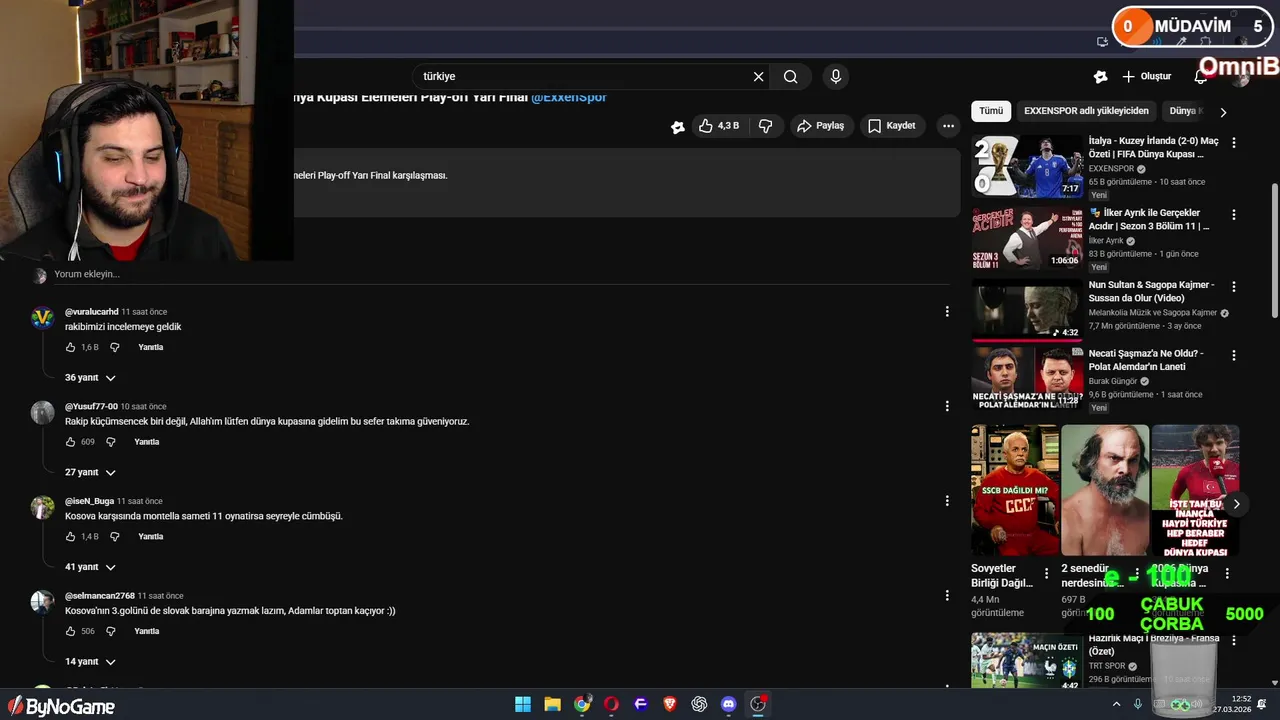Viewport: 1280px width, 720px height.
Task: Open the Windows Start menu
Action: tap(523, 704)
